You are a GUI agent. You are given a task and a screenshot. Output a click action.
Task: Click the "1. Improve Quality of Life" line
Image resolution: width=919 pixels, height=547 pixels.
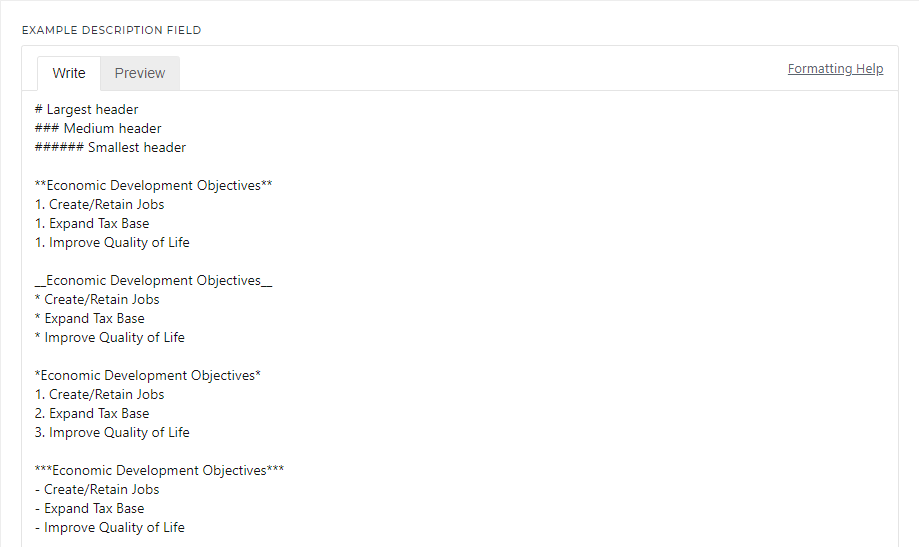[x=112, y=243]
